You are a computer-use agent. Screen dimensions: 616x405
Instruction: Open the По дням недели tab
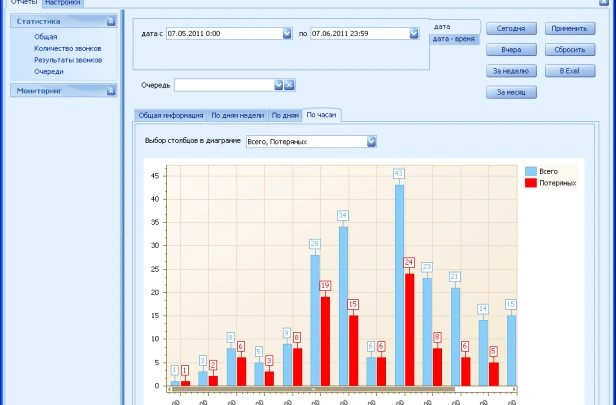click(237, 115)
